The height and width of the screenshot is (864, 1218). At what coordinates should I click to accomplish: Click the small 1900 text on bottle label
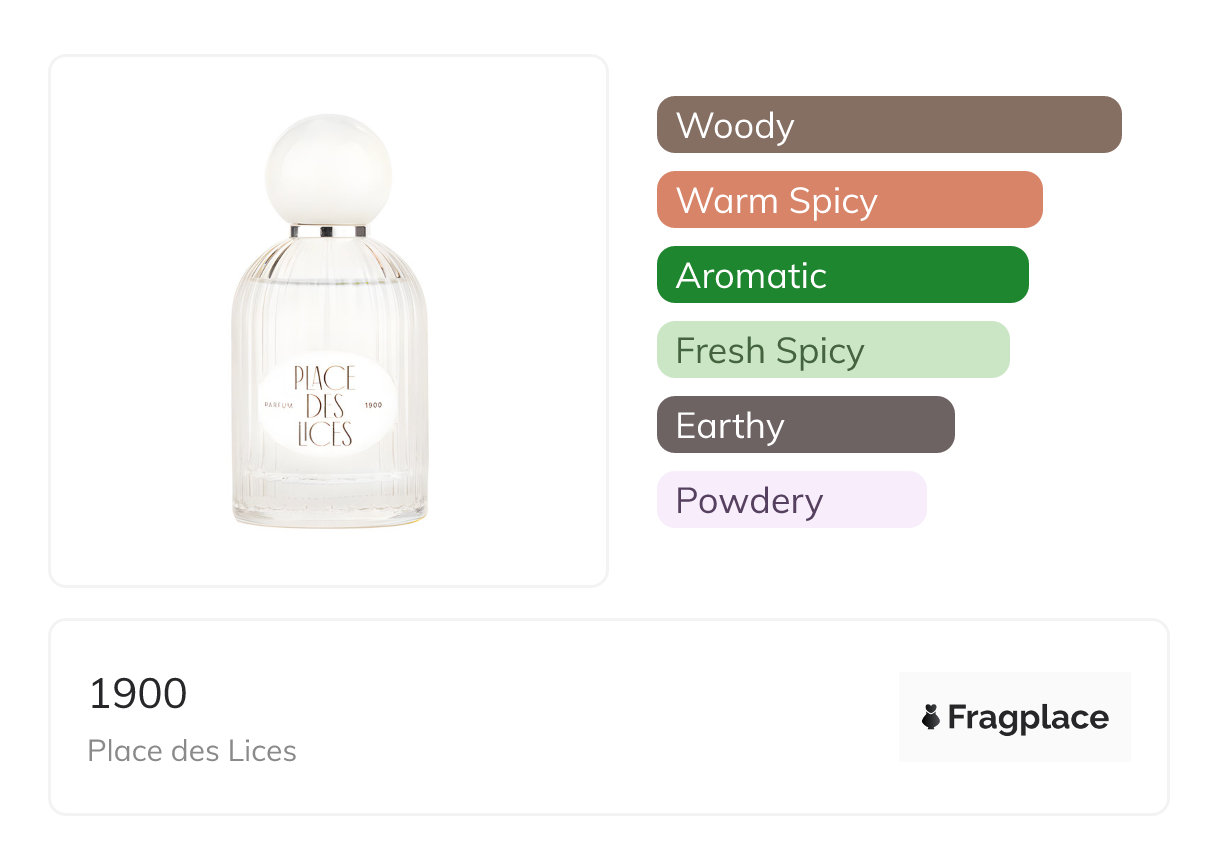pyautogui.click(x=374, y=404)
